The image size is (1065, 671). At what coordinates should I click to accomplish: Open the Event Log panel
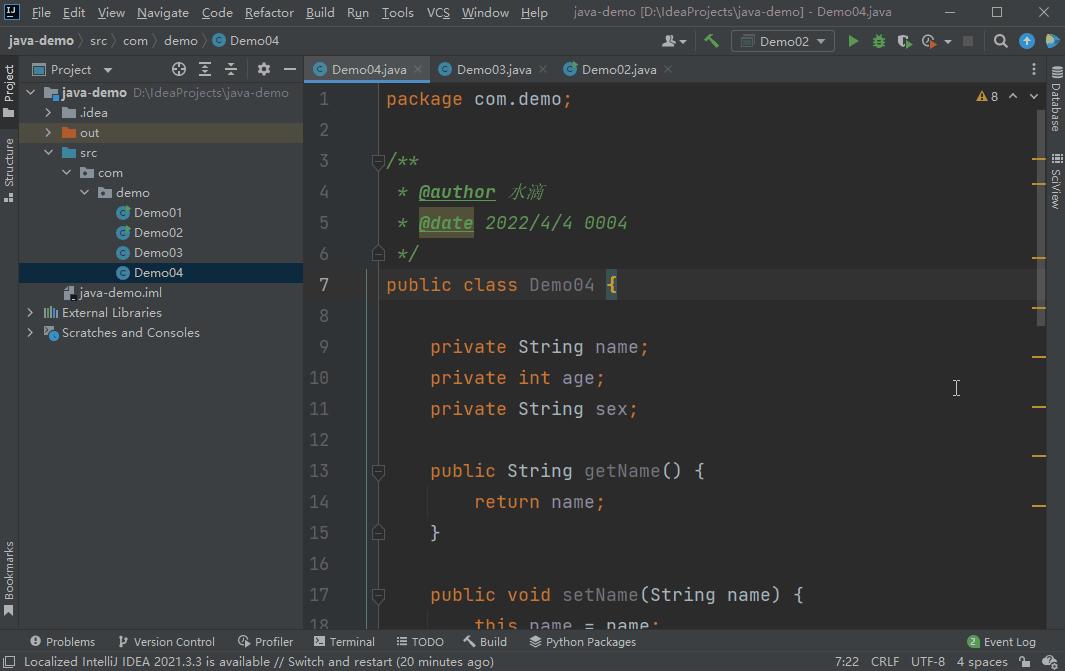pyautogui.click(x=1001, y=641)
